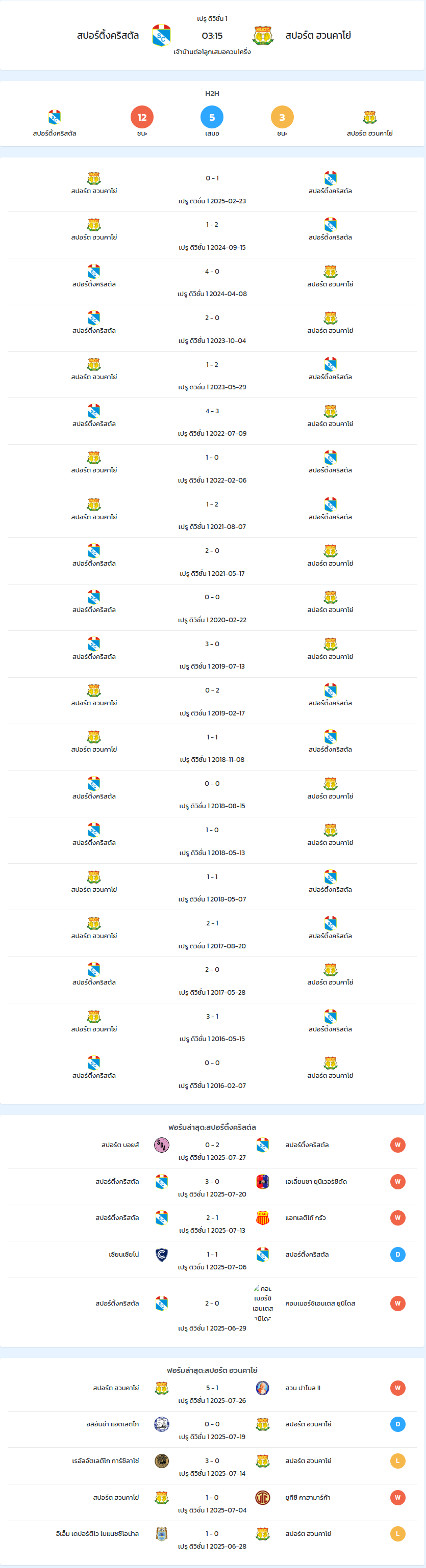
Task: Click the Sporting Cristal team name under H2H
Action: (54, 134)
